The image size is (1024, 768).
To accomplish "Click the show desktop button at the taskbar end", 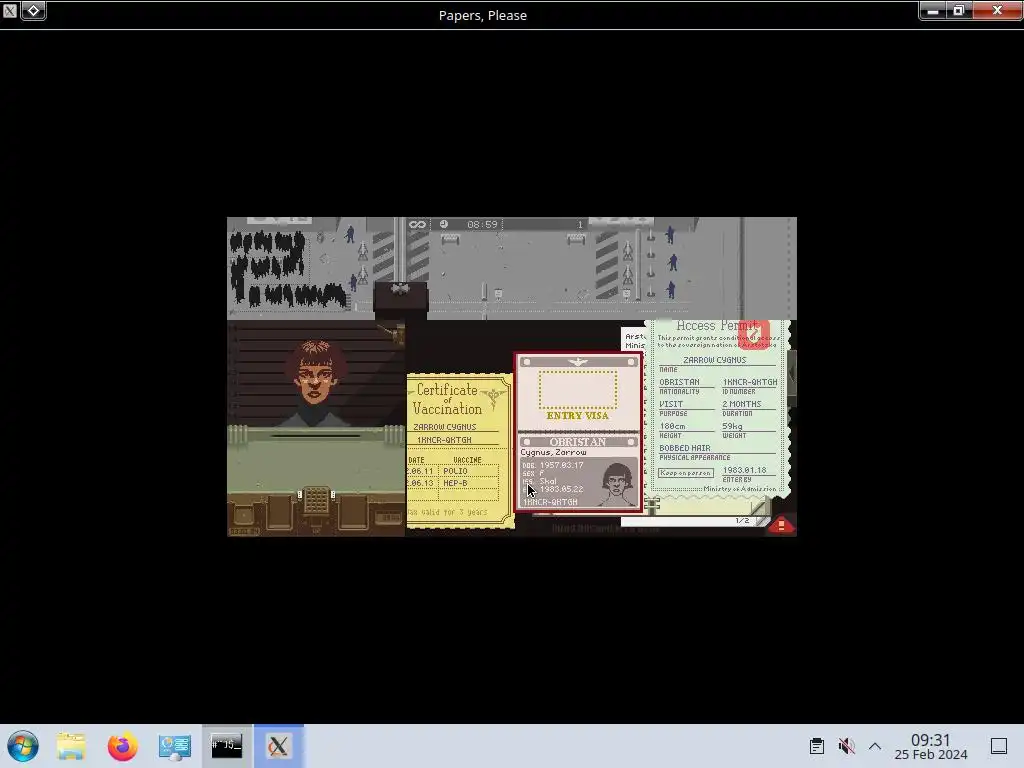I will [999, 746].
